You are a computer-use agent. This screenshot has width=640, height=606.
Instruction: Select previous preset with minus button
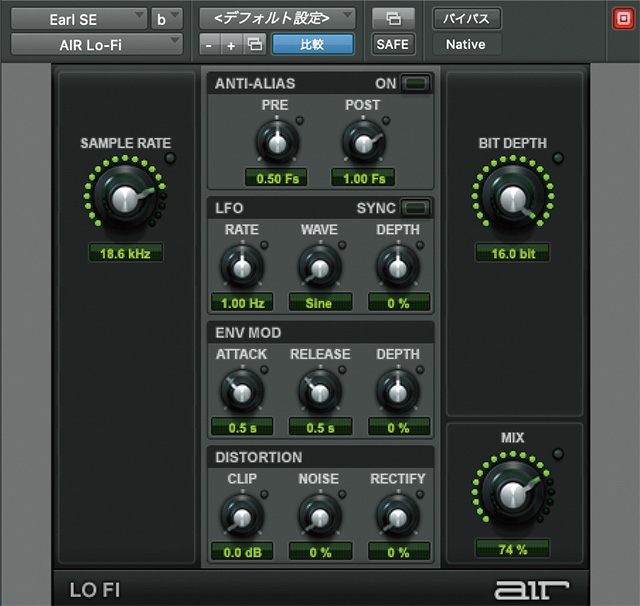[x=209, y=44]
